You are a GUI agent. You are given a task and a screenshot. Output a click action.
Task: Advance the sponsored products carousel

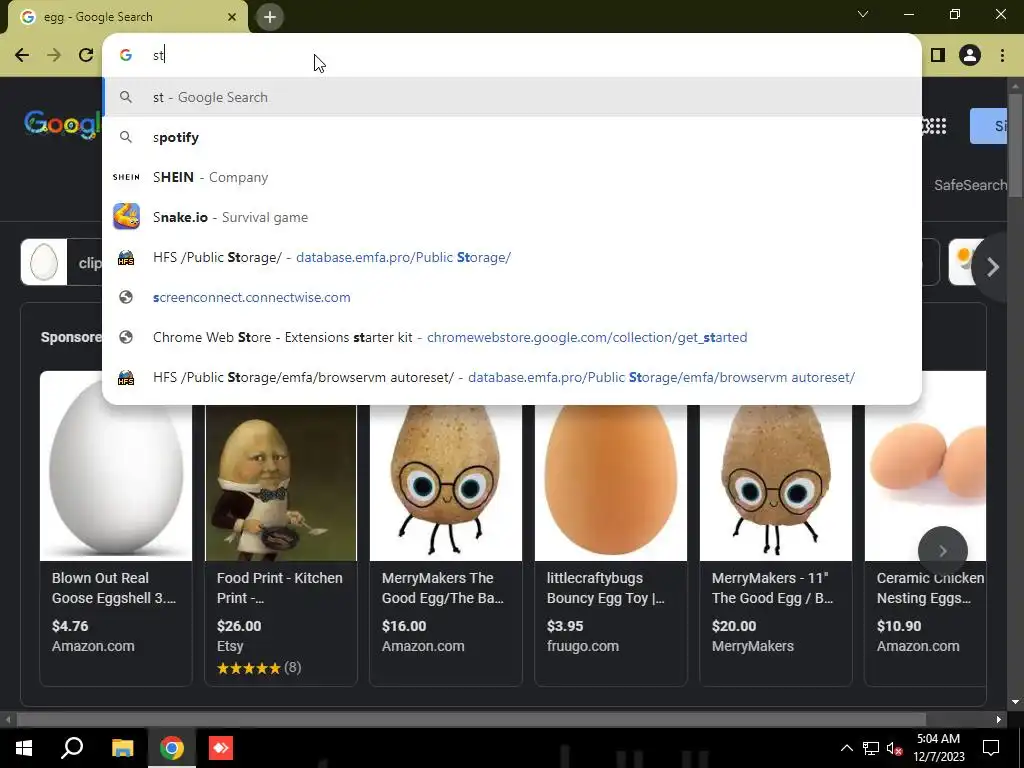[x=942, y=551]
